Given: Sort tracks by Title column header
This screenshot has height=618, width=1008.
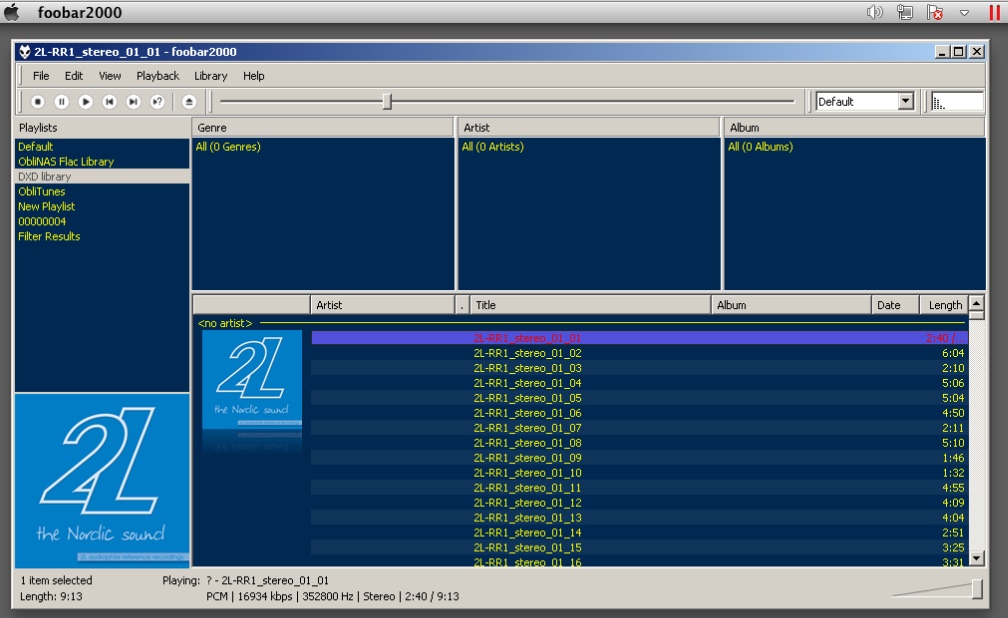Looking at the screenshot, I should click(x=590, y=305).
